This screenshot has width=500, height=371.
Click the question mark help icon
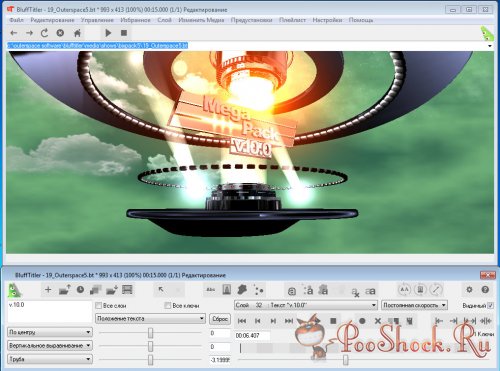(485, 289)
